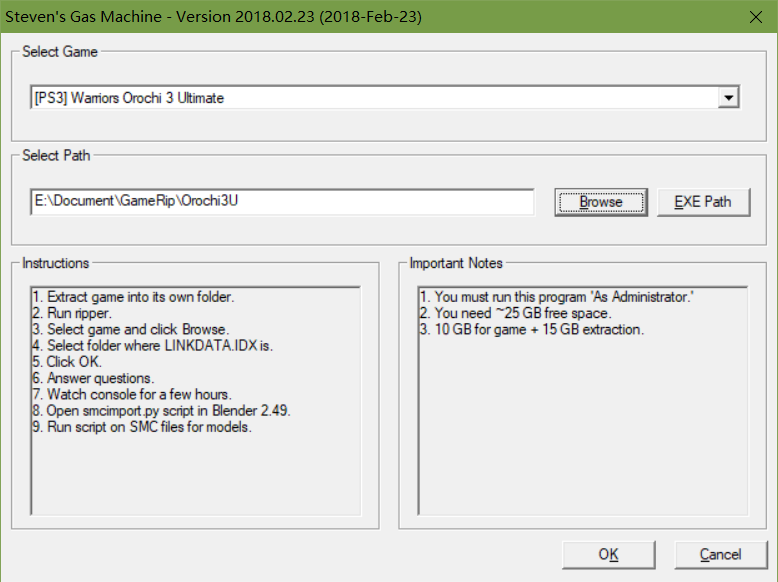Click the "Instructions" group label

[x=56, y=263]
